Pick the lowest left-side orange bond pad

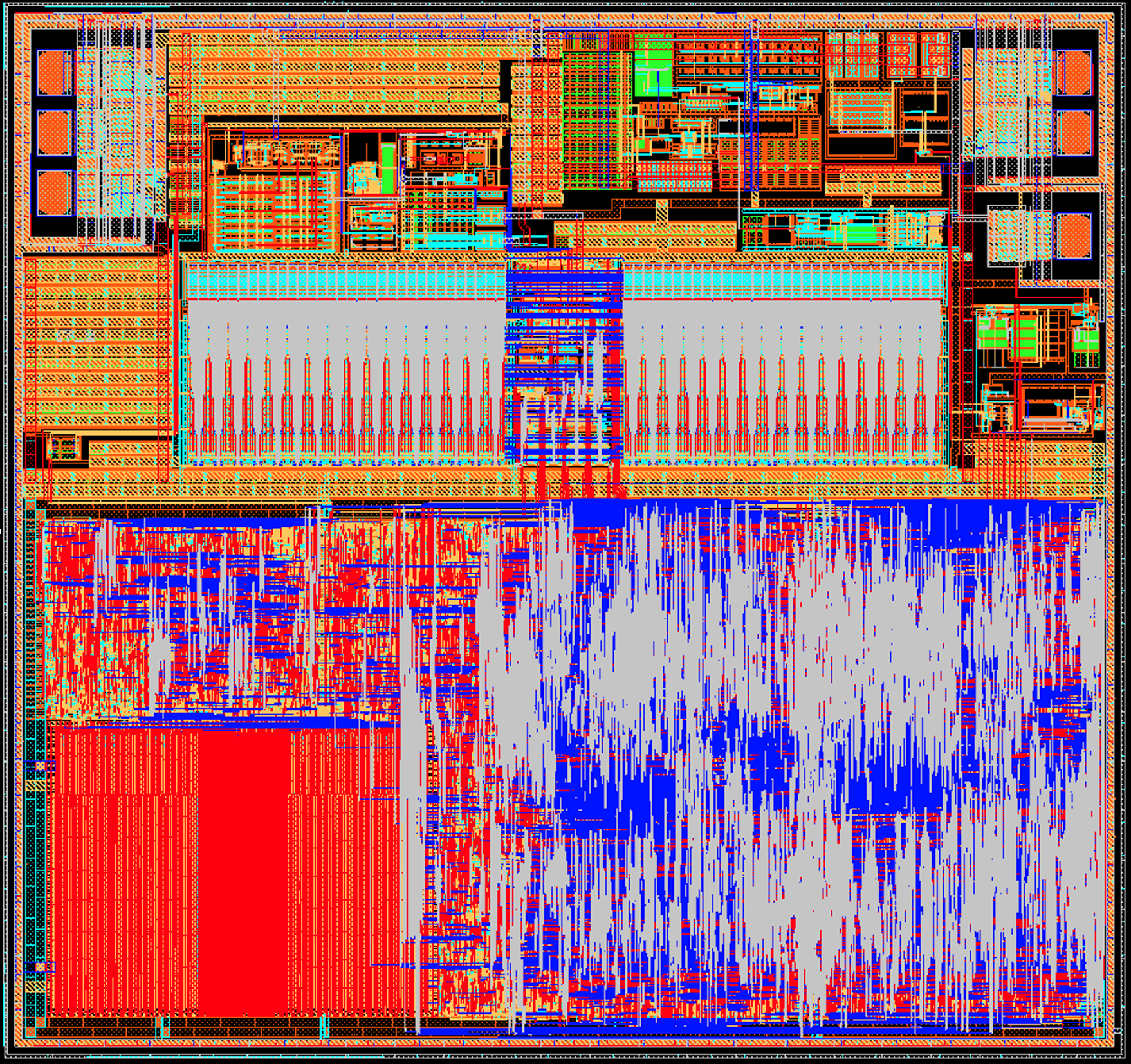pyautogui.click(x=55, y=193)
